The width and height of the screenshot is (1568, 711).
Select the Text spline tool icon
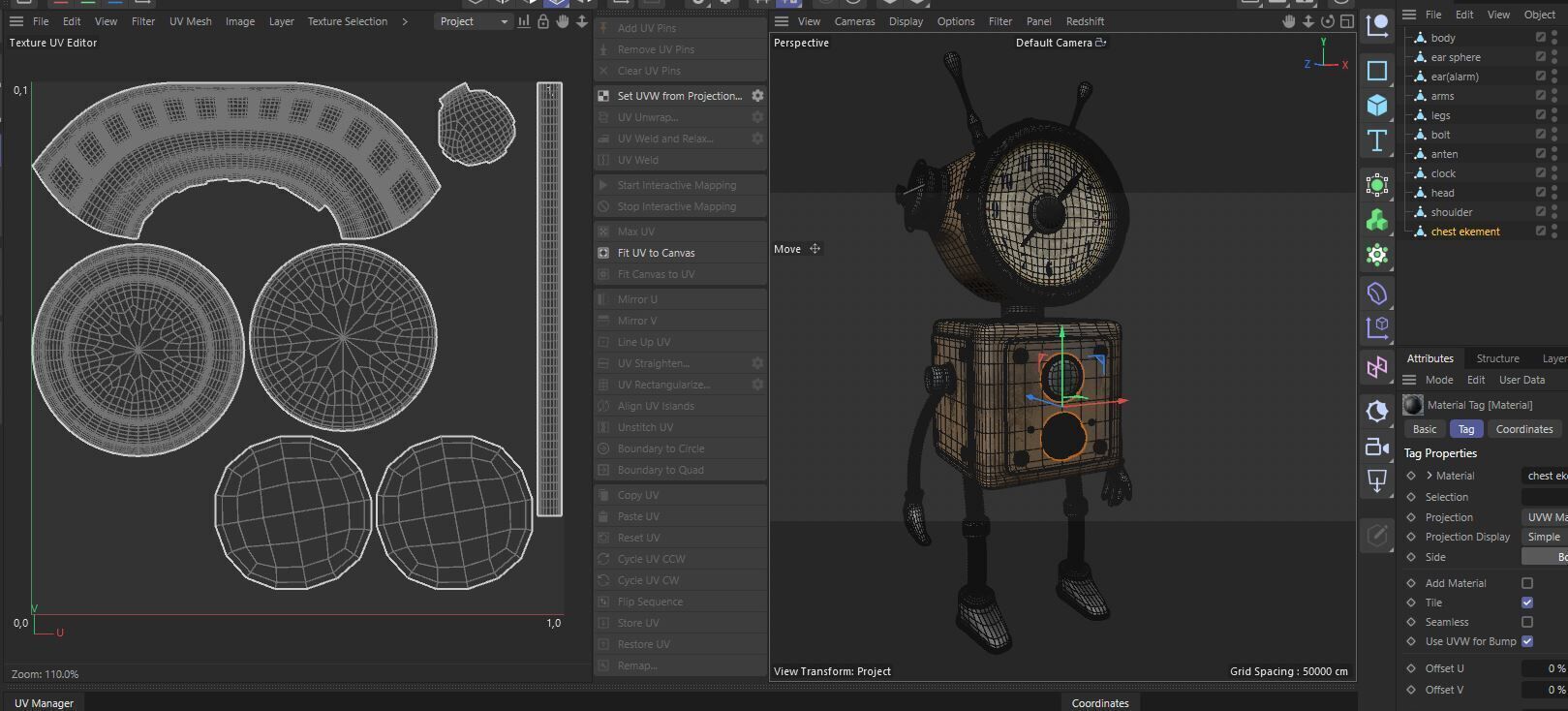1376,139
